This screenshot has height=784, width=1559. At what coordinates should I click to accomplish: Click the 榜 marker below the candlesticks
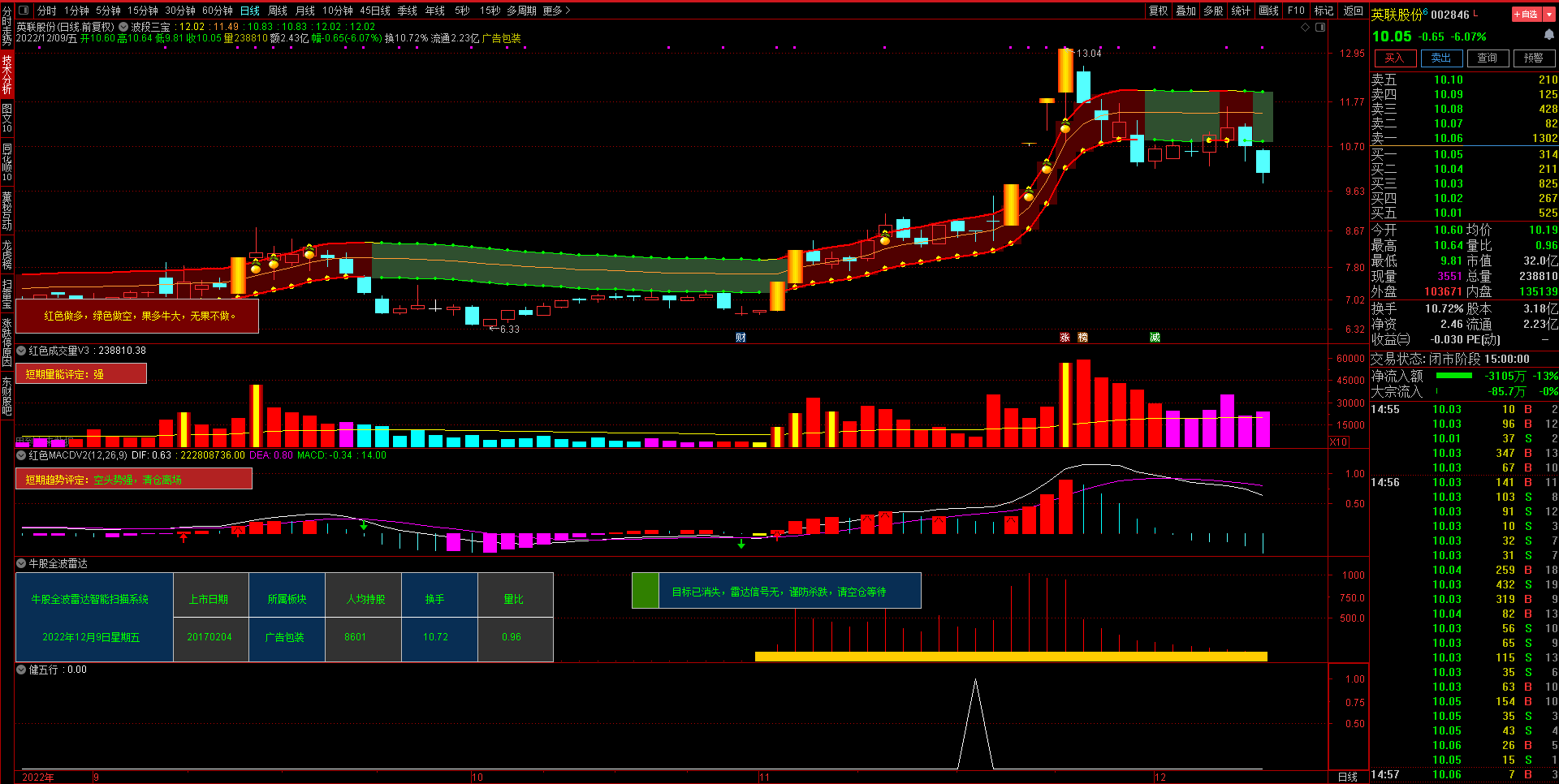click(1082, 338)
